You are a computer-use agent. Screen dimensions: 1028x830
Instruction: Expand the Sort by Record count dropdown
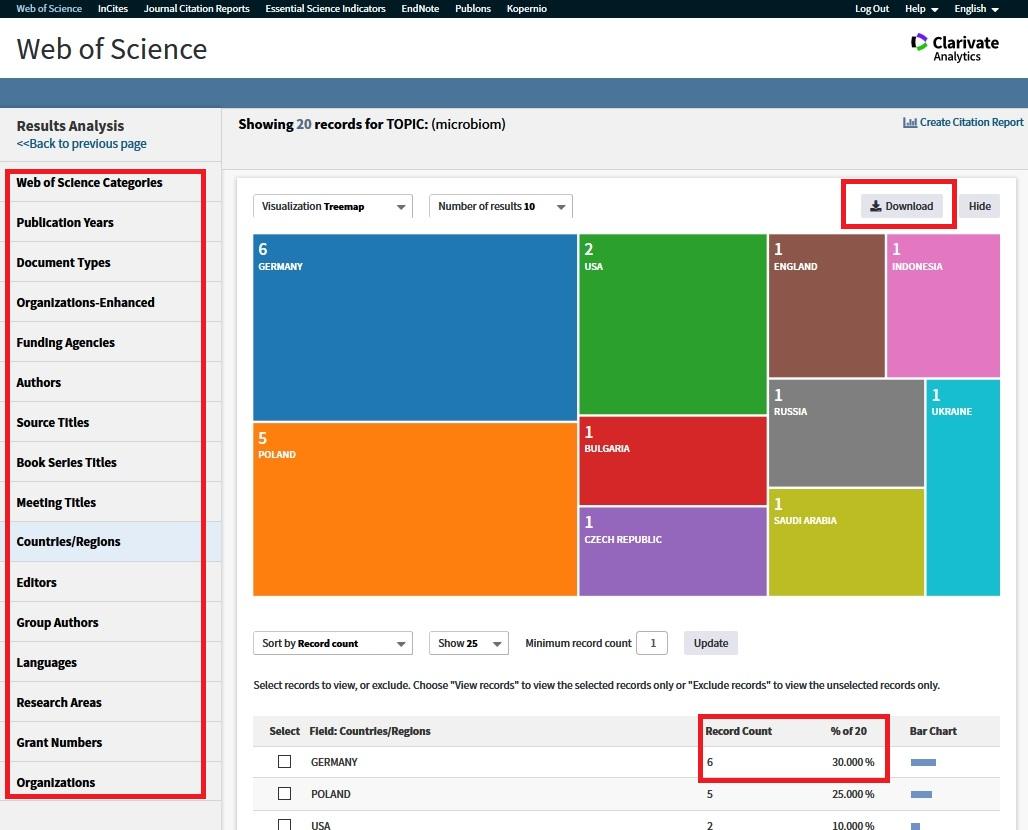(332, 643)
